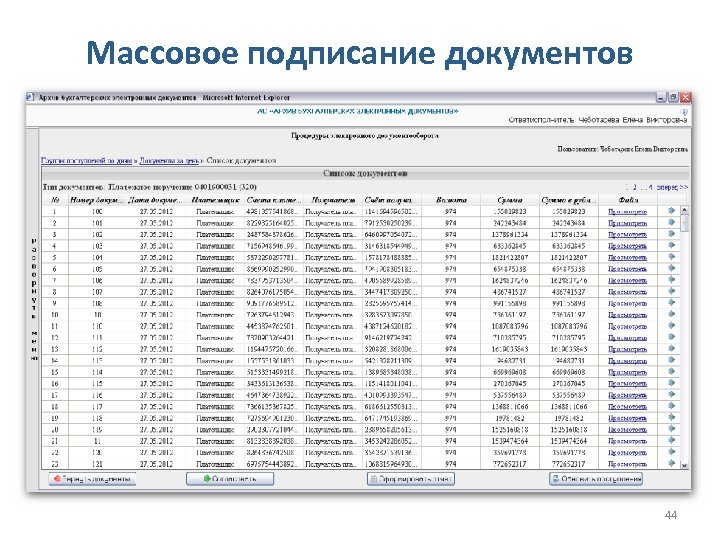Image resolution: width=720 pixels, height=540 pixels.
Task: Click the table vertical scrollbar thumb
Action: 684,223
